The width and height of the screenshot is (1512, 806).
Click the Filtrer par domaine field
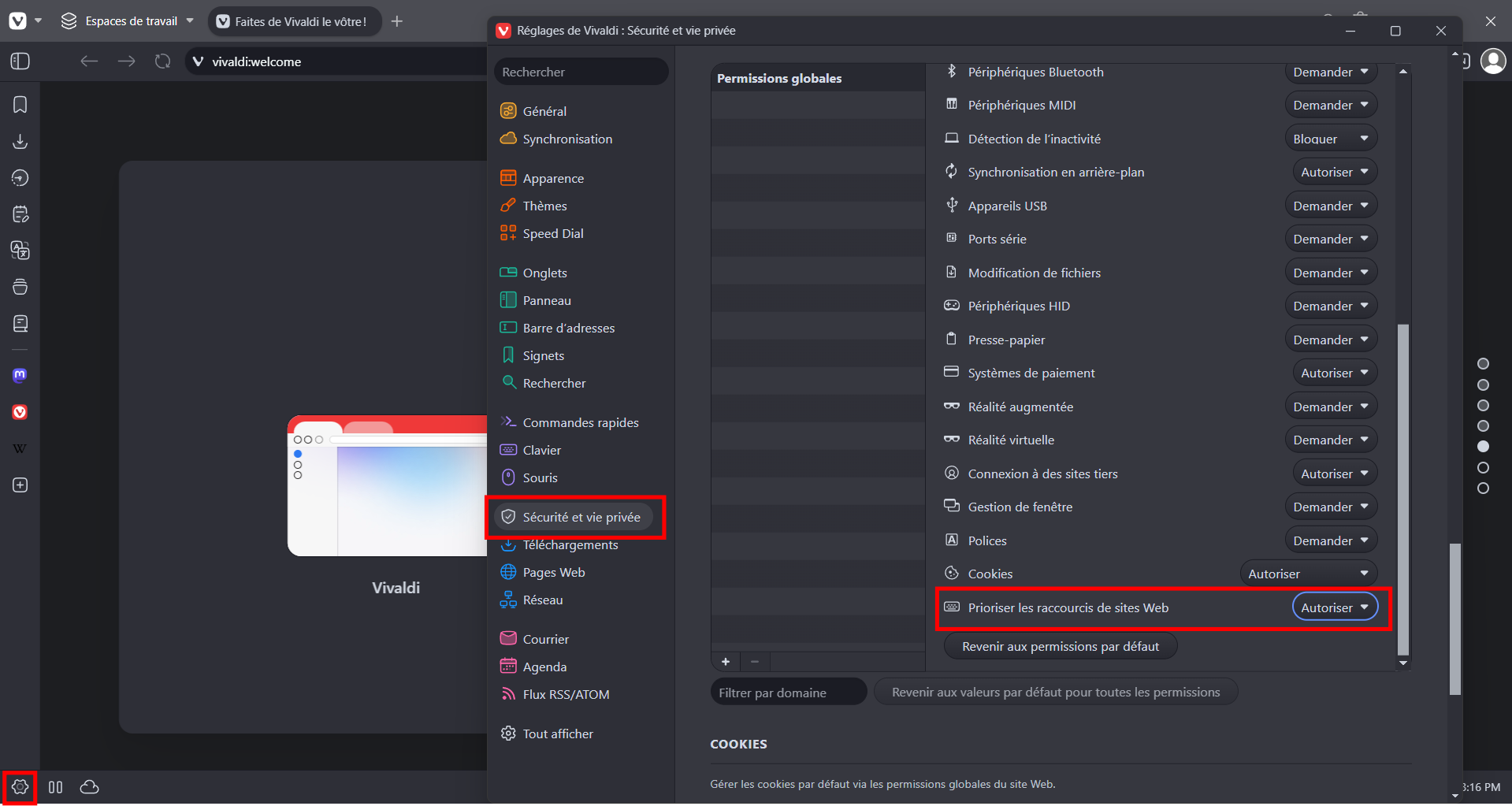click(788, 691)
